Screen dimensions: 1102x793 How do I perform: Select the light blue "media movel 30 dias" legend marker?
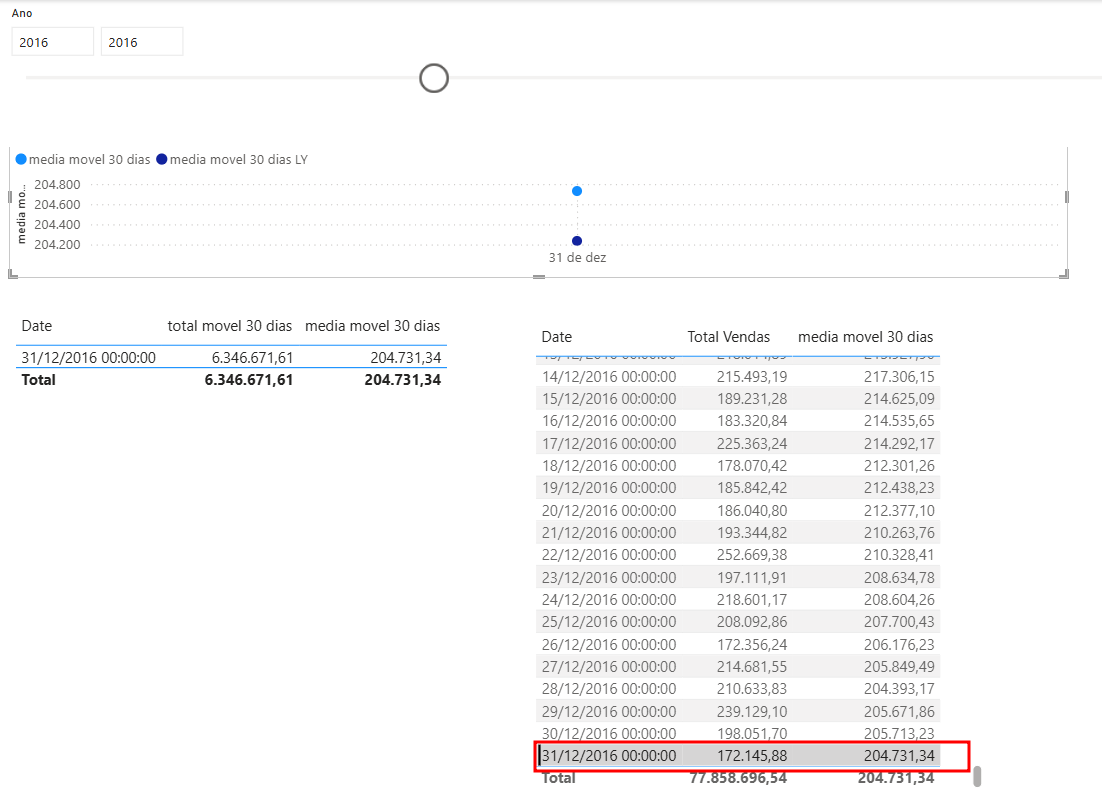(19, 159)
